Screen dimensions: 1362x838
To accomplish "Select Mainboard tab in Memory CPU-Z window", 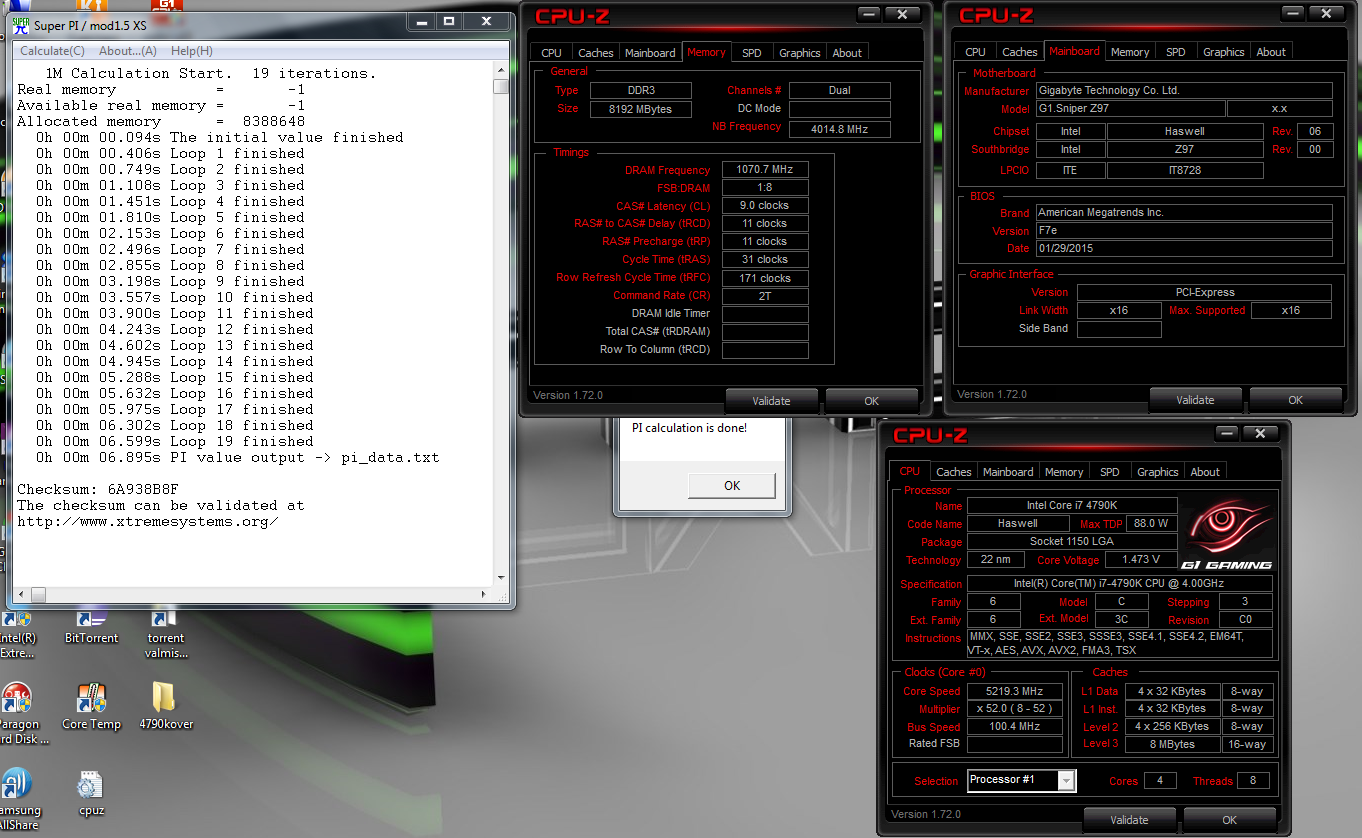I will pos(649,52).
